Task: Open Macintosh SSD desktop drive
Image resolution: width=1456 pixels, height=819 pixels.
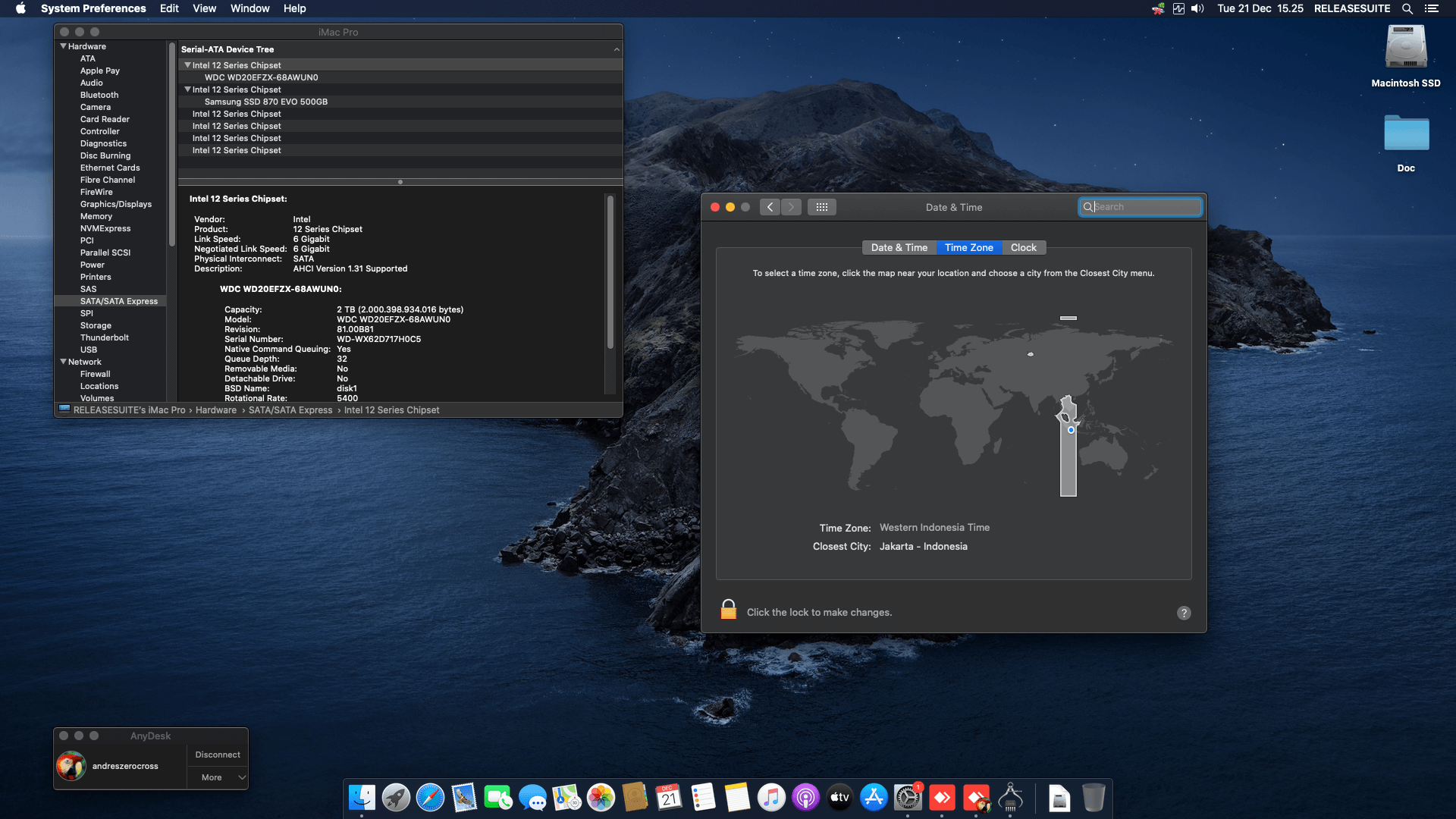Action: pyautogui.click(x=1406, y=48)
